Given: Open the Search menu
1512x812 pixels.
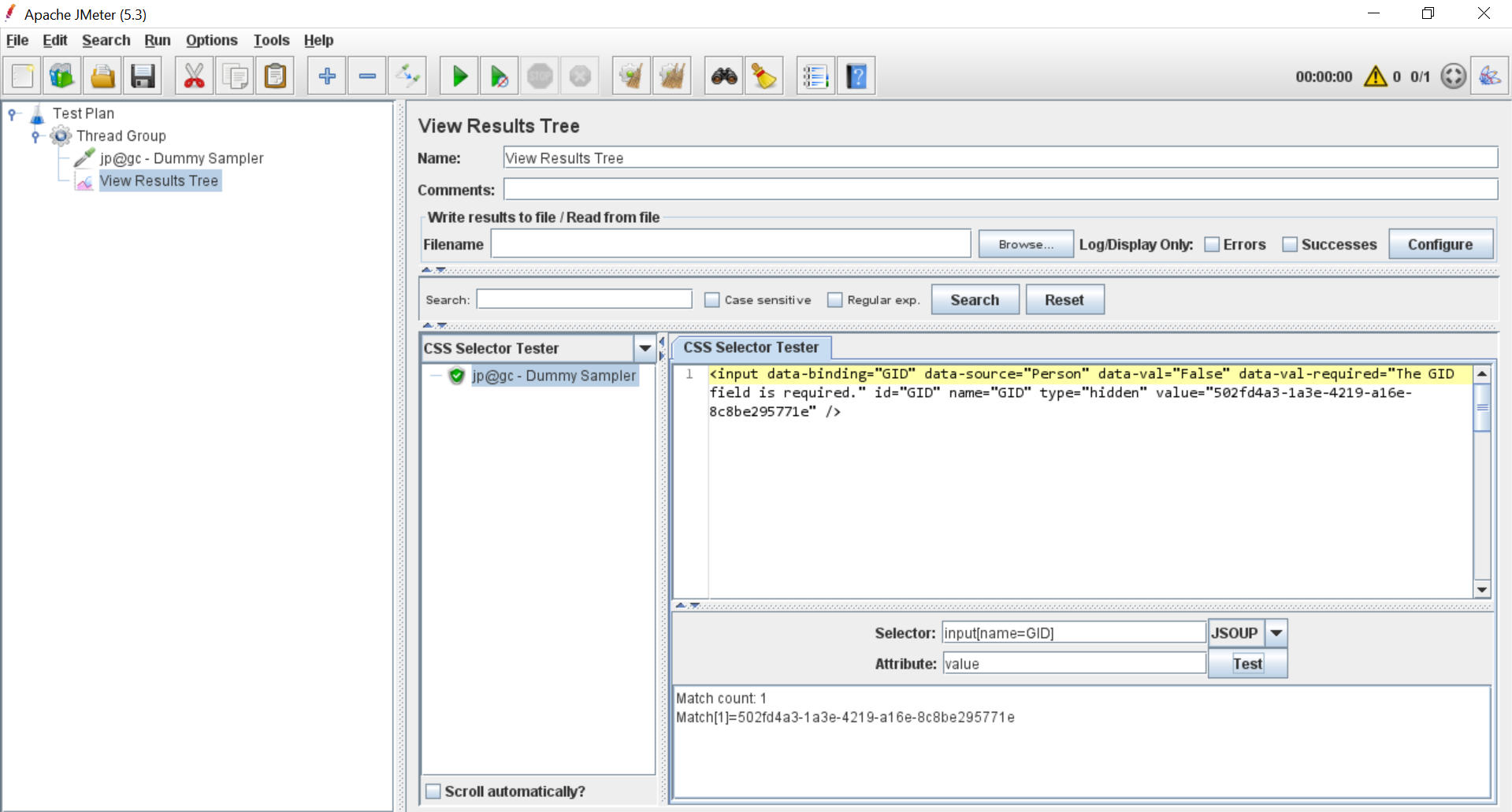Looking at the screenshot, I should click(106, 40).
